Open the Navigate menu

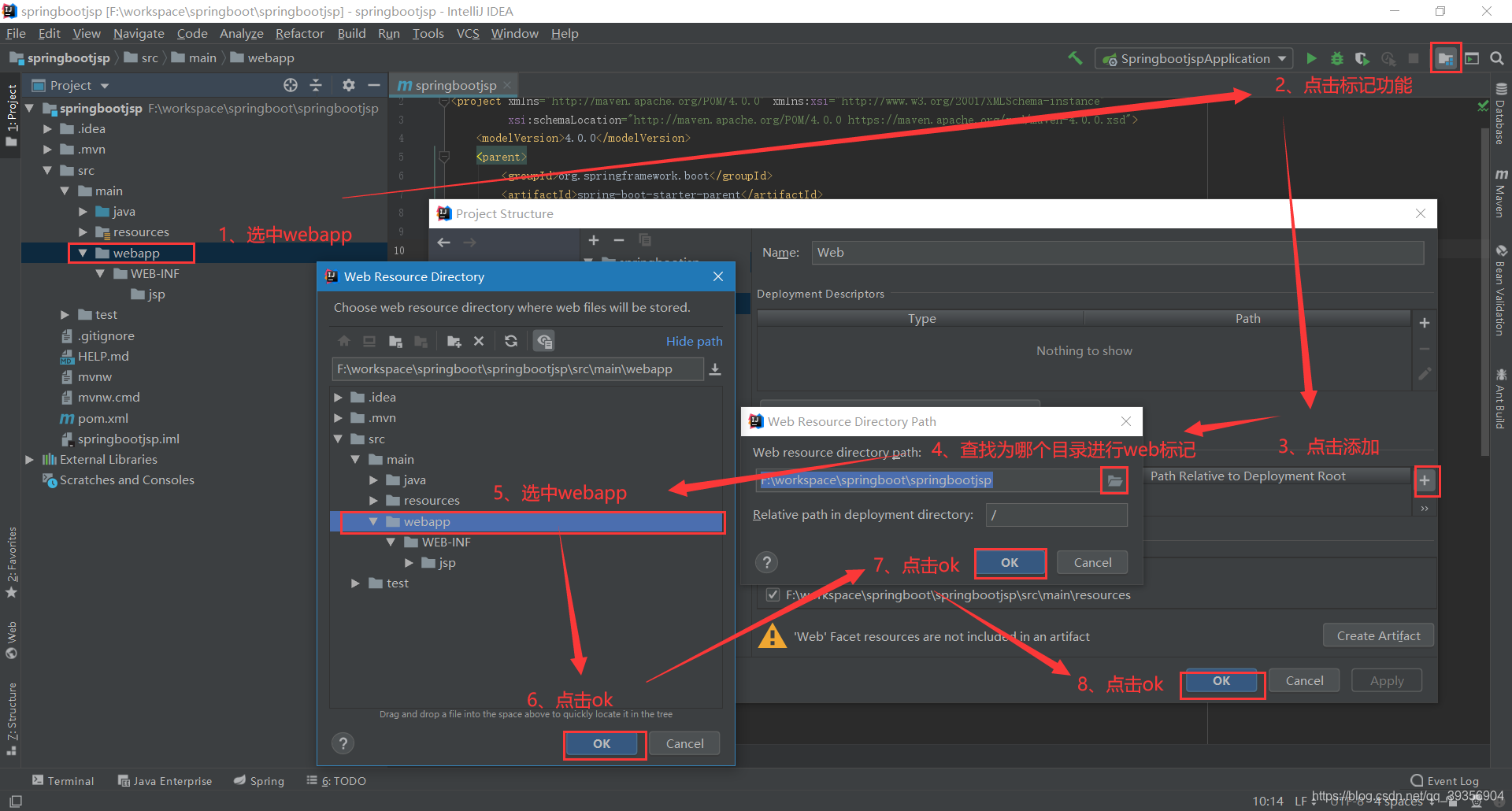click(139, 33)
